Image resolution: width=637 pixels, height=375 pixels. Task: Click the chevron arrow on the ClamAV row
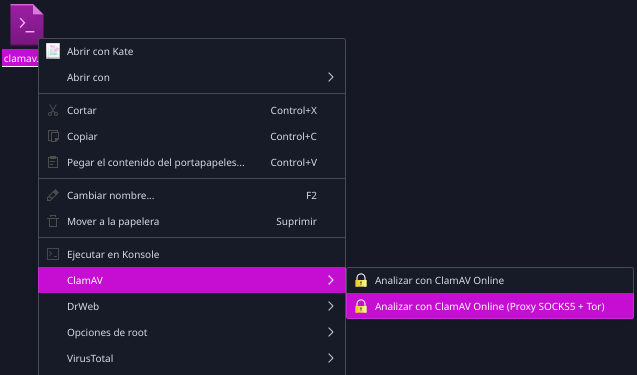tap(331, 280)
